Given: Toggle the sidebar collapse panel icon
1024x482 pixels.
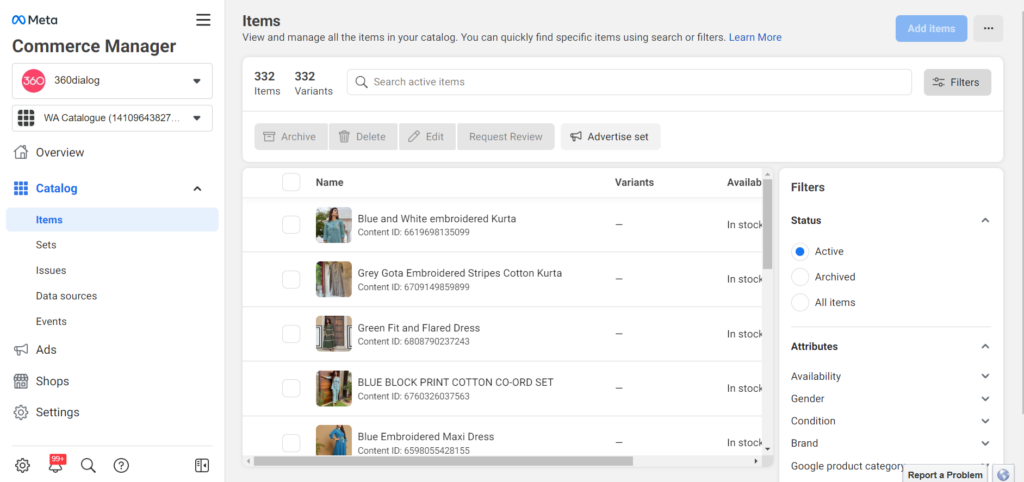Looking at the screenshot, I should [202, 465].
